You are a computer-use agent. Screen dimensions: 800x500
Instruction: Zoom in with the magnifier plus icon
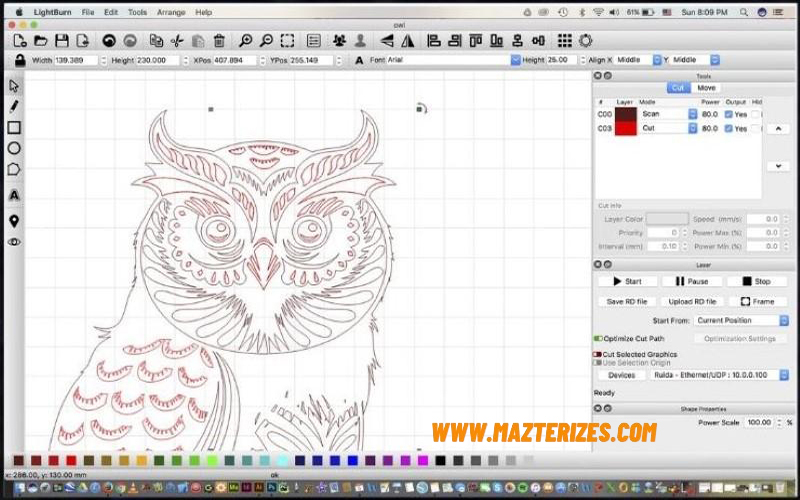tap(245, 41)
